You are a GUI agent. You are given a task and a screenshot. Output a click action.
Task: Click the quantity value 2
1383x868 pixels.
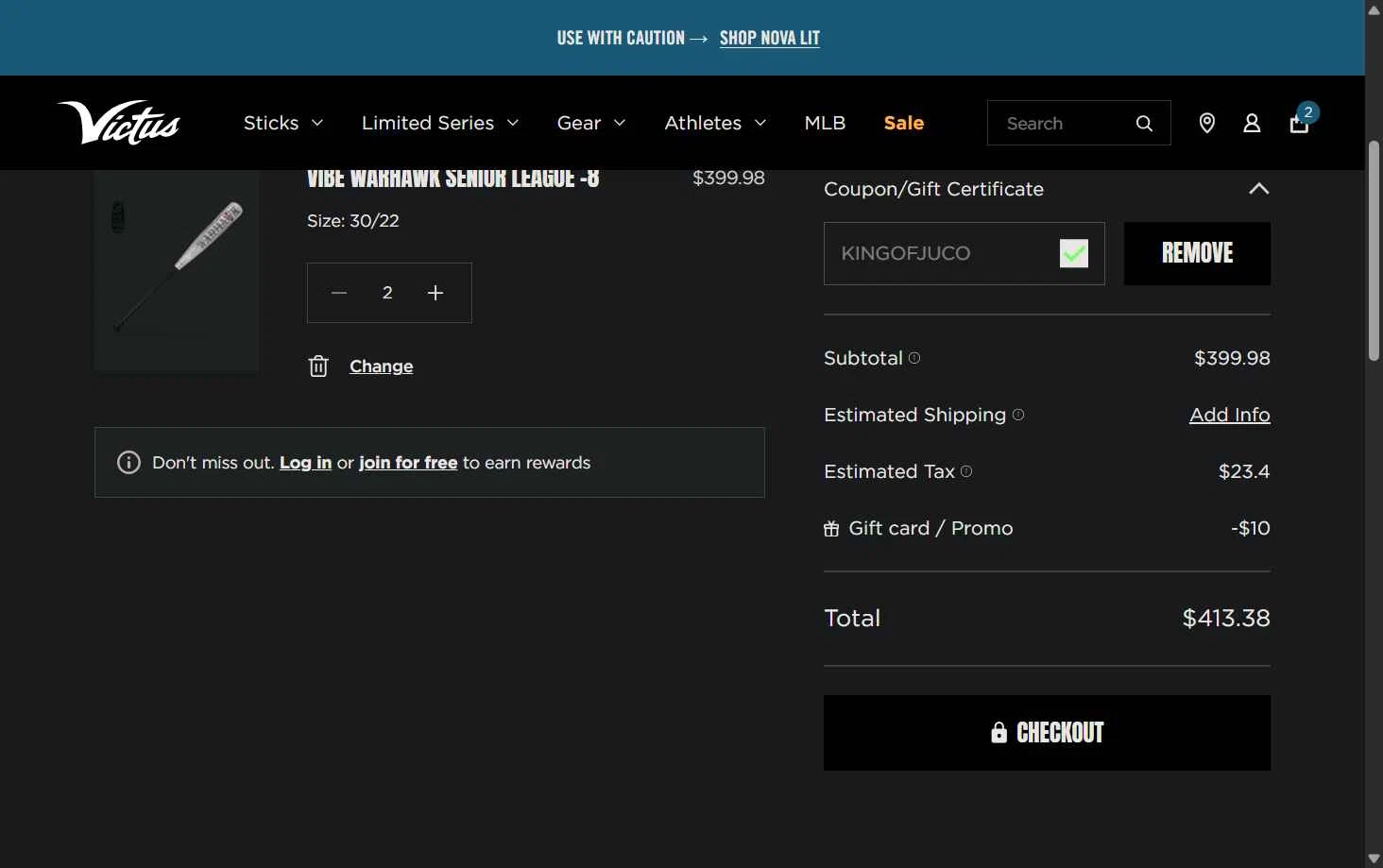point(387,293)
